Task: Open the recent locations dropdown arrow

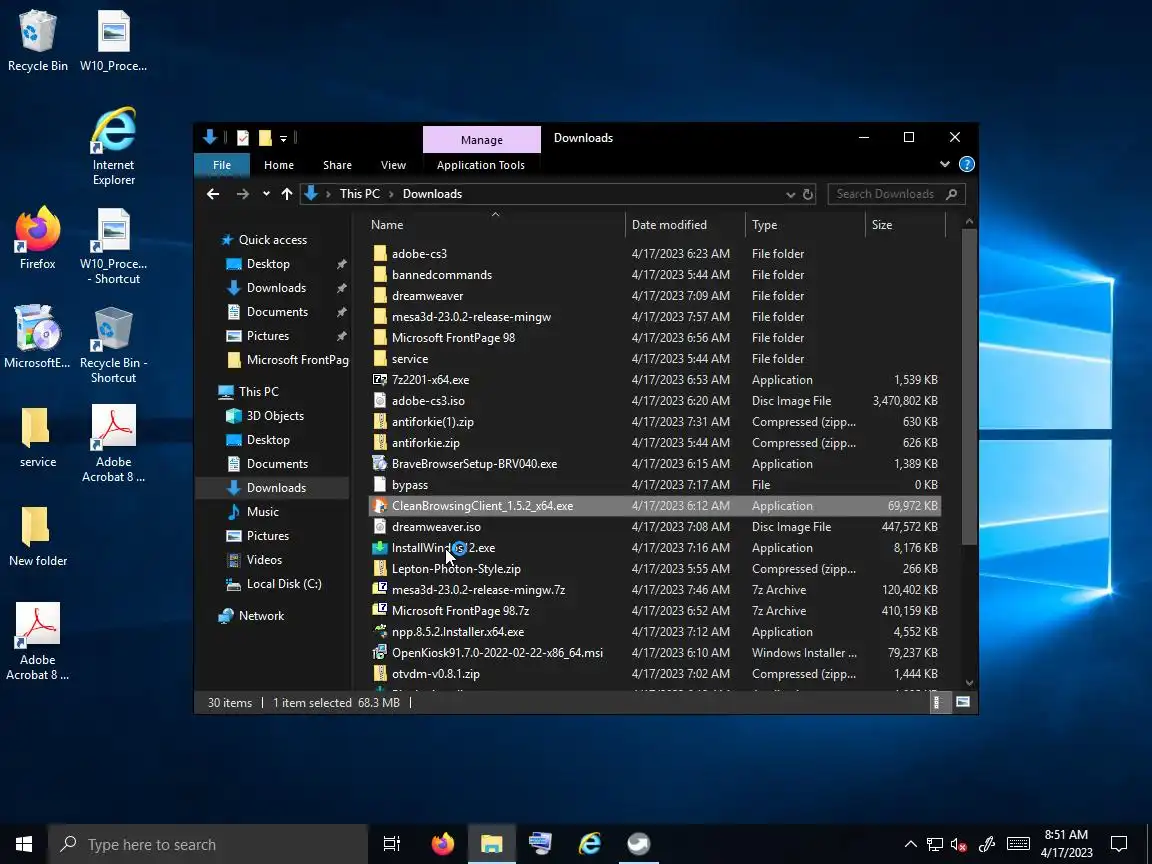Action: 266,194
